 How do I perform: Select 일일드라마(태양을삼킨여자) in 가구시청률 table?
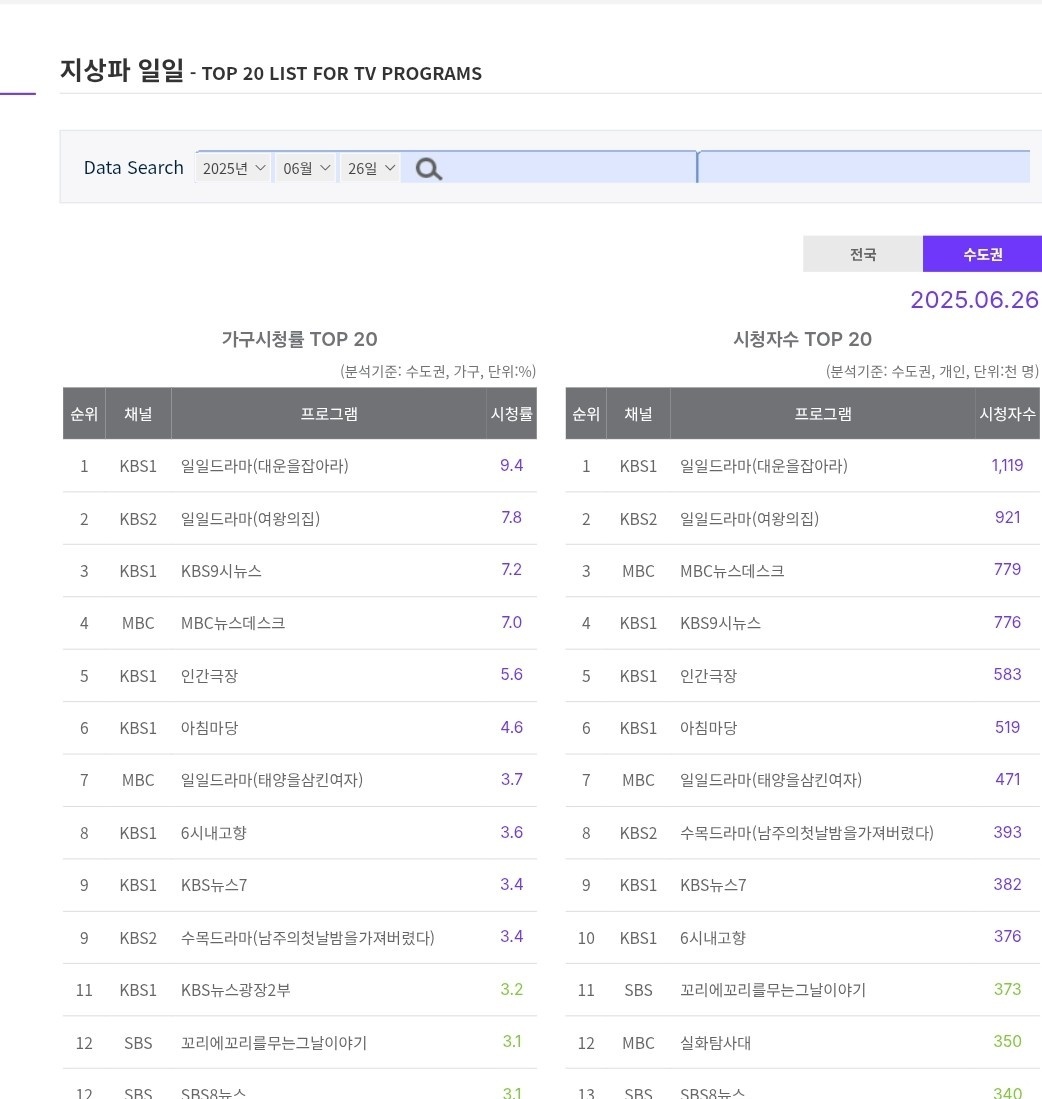(272, 780)
